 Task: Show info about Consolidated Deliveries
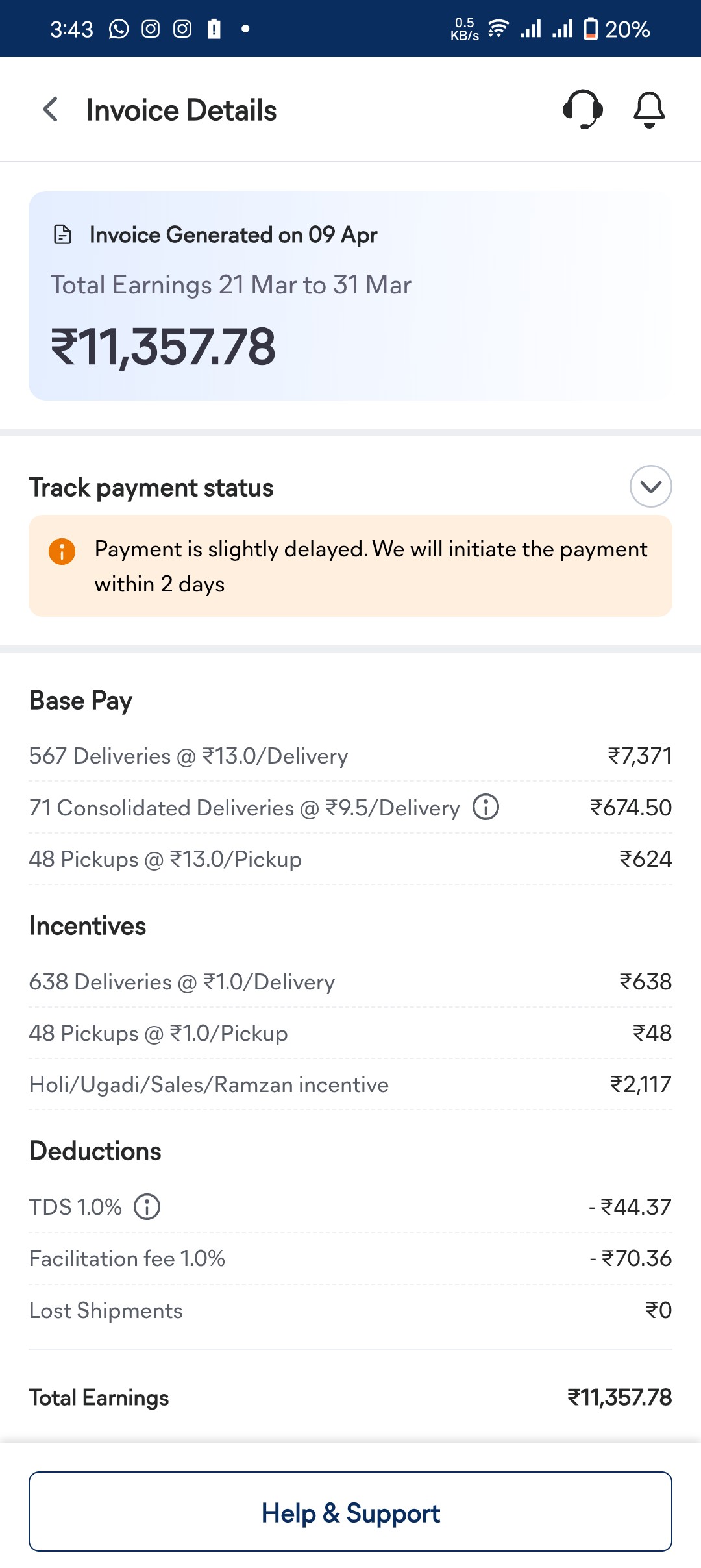(486, 807)
